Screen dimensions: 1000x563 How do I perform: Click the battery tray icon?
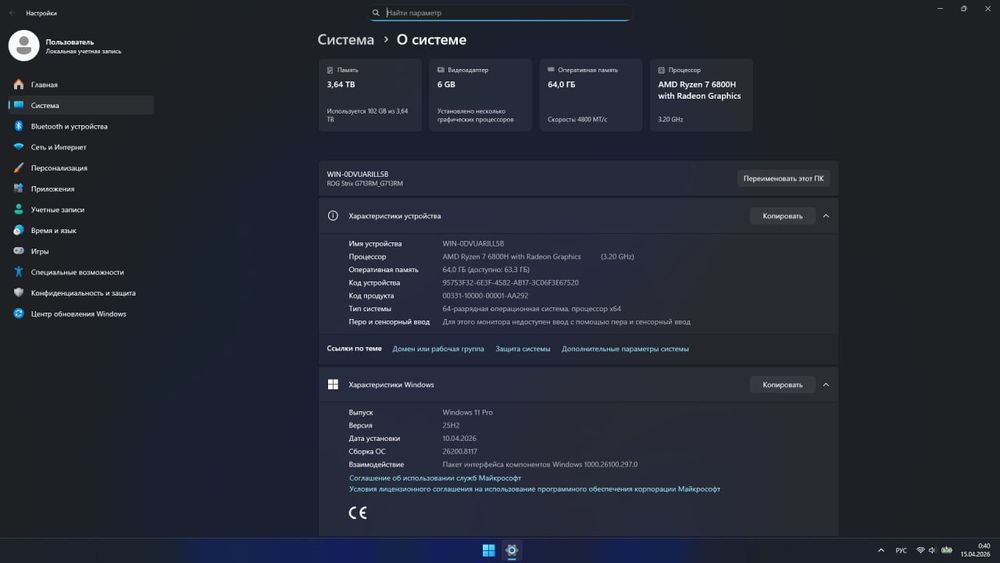[x=946, y=550]
